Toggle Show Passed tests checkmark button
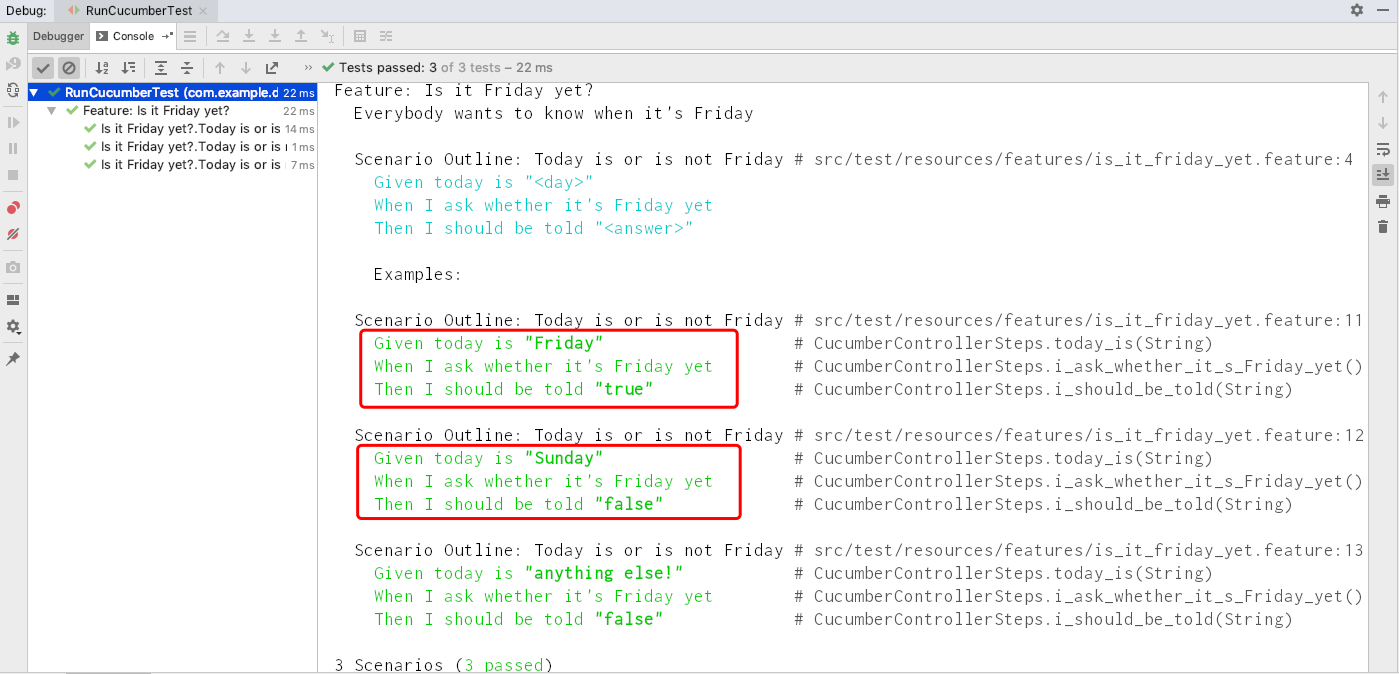The image size is (1399, 674). (x=43, y=68)
